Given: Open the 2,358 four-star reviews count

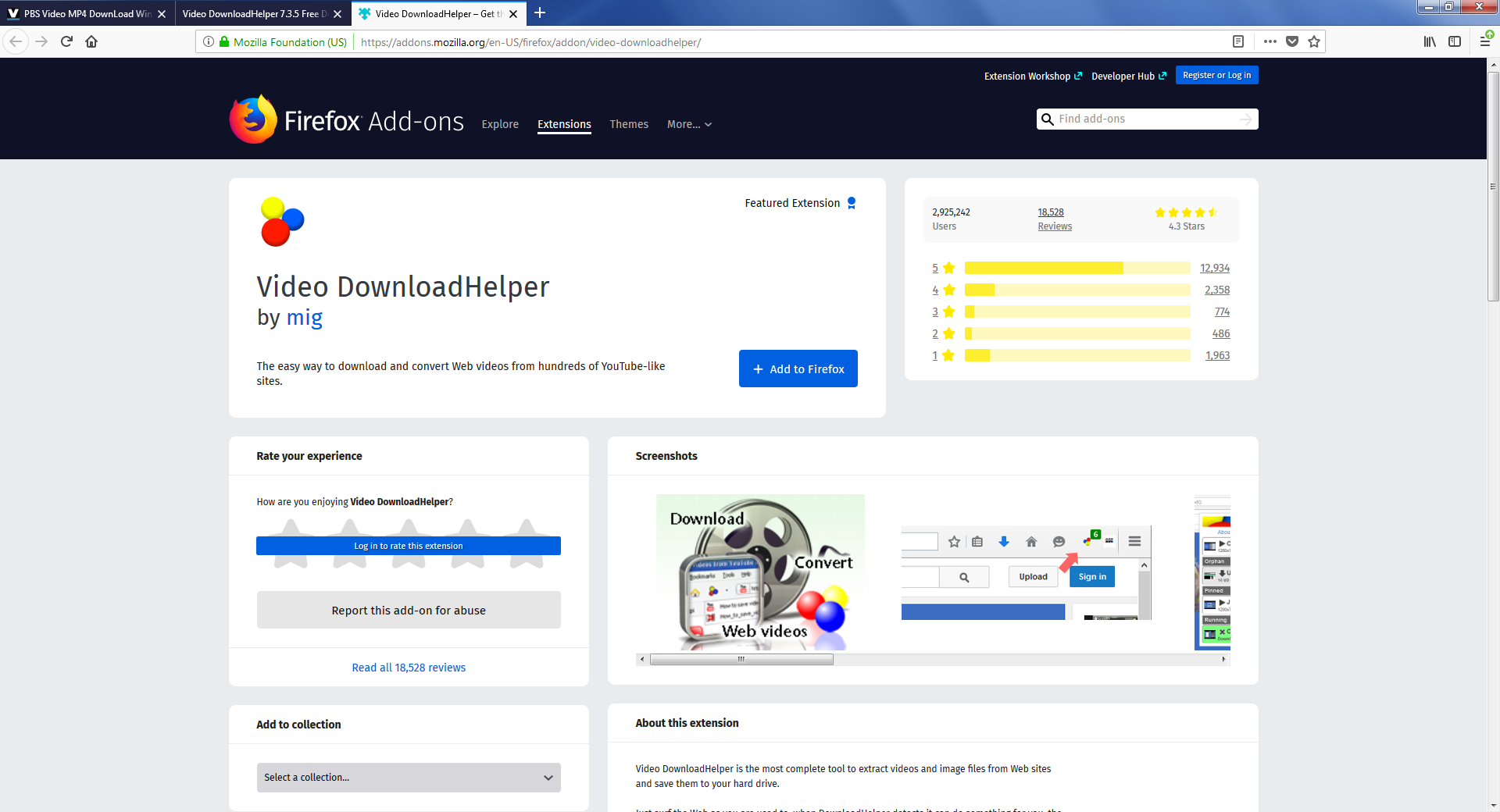Looking at the screenshot, I should [1217, 290].
